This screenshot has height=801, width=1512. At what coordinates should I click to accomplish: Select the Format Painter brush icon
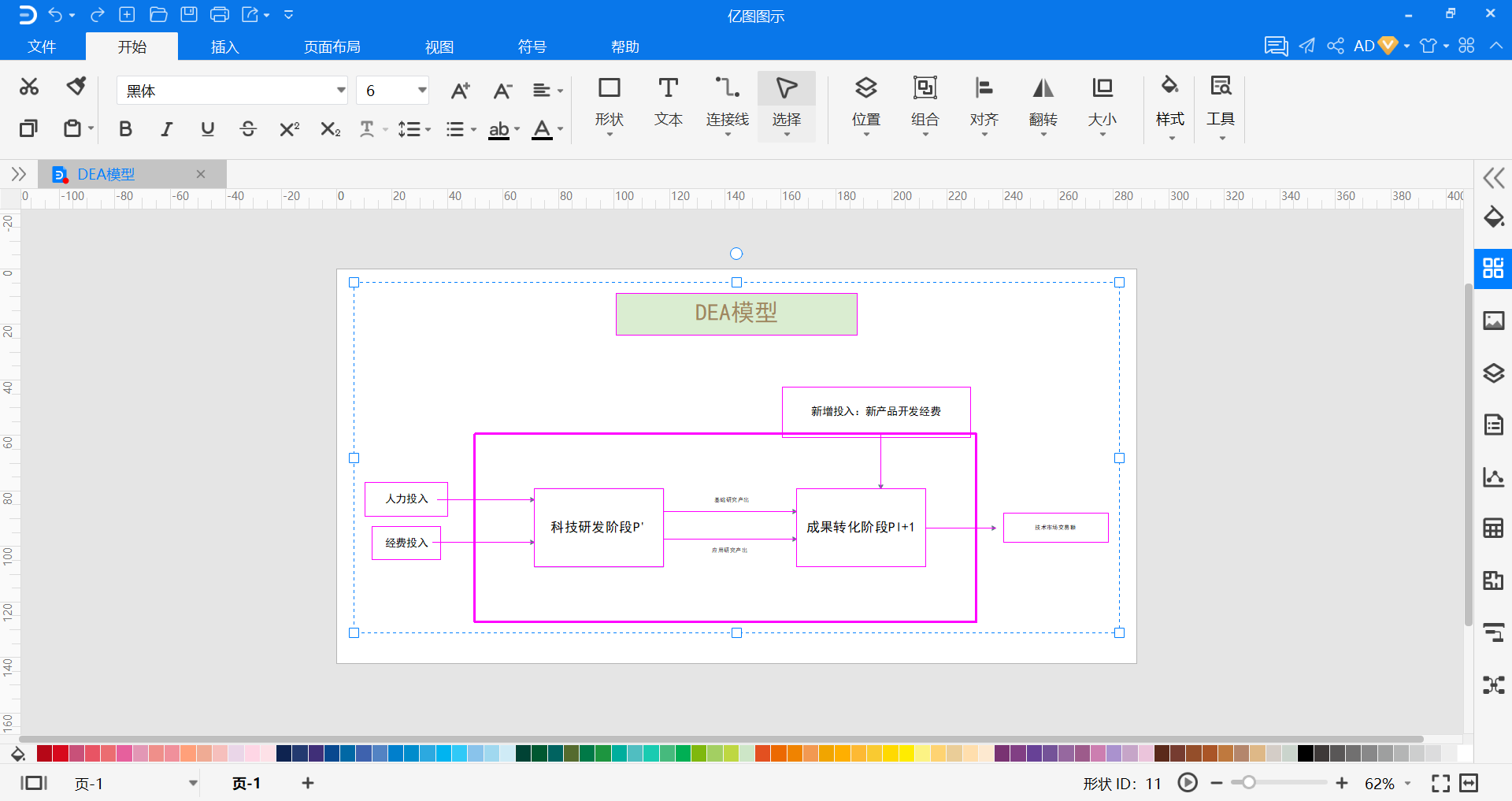point(76,86)
